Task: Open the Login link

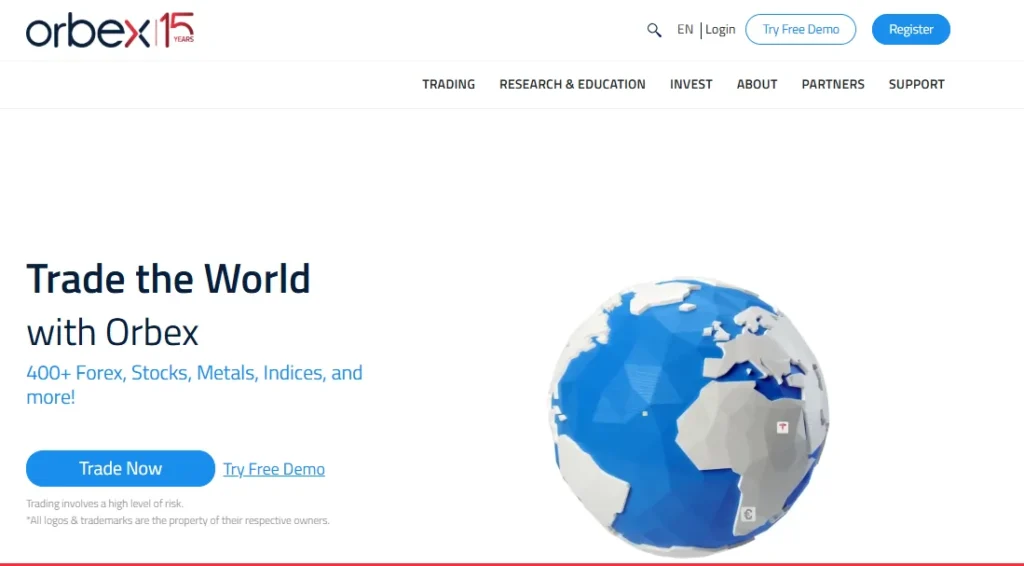Action: 720,29
